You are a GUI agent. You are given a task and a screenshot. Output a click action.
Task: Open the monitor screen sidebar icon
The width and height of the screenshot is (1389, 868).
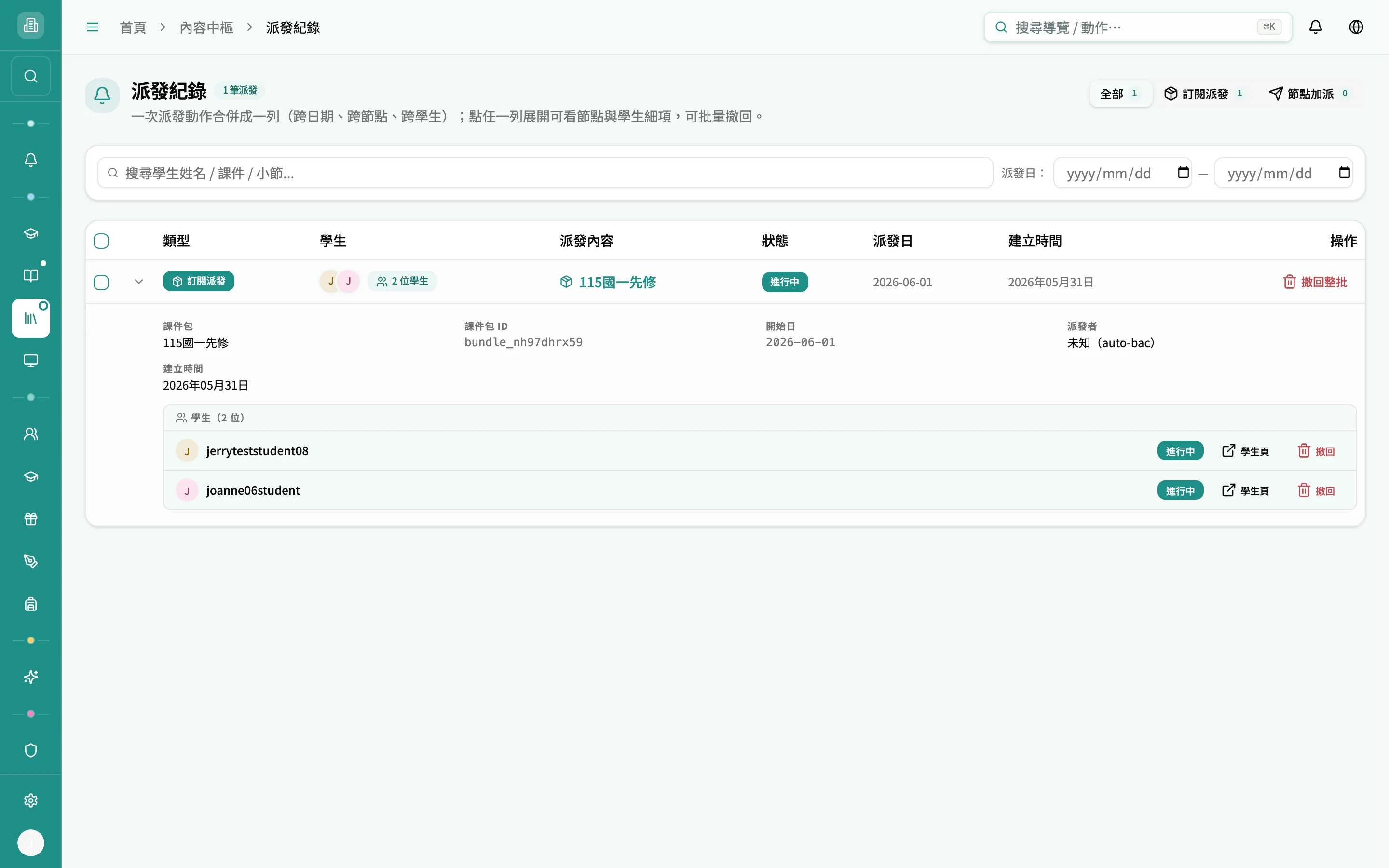point(31,361)
